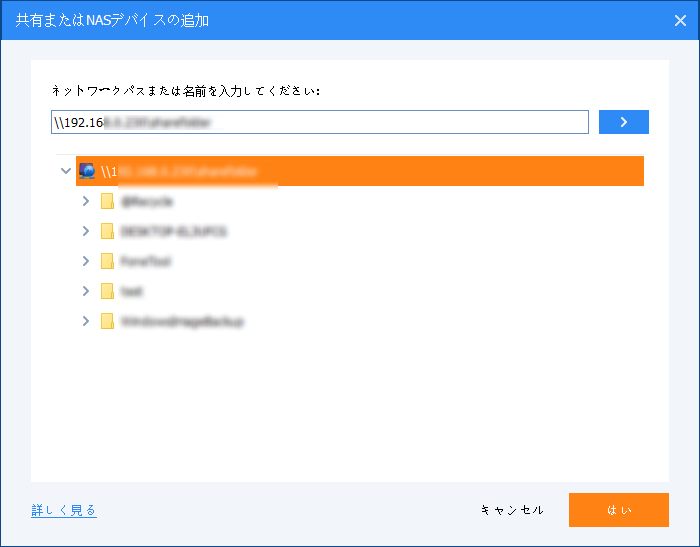Close the NAS device dialog
Screen dimensions: 700x547
679,20
